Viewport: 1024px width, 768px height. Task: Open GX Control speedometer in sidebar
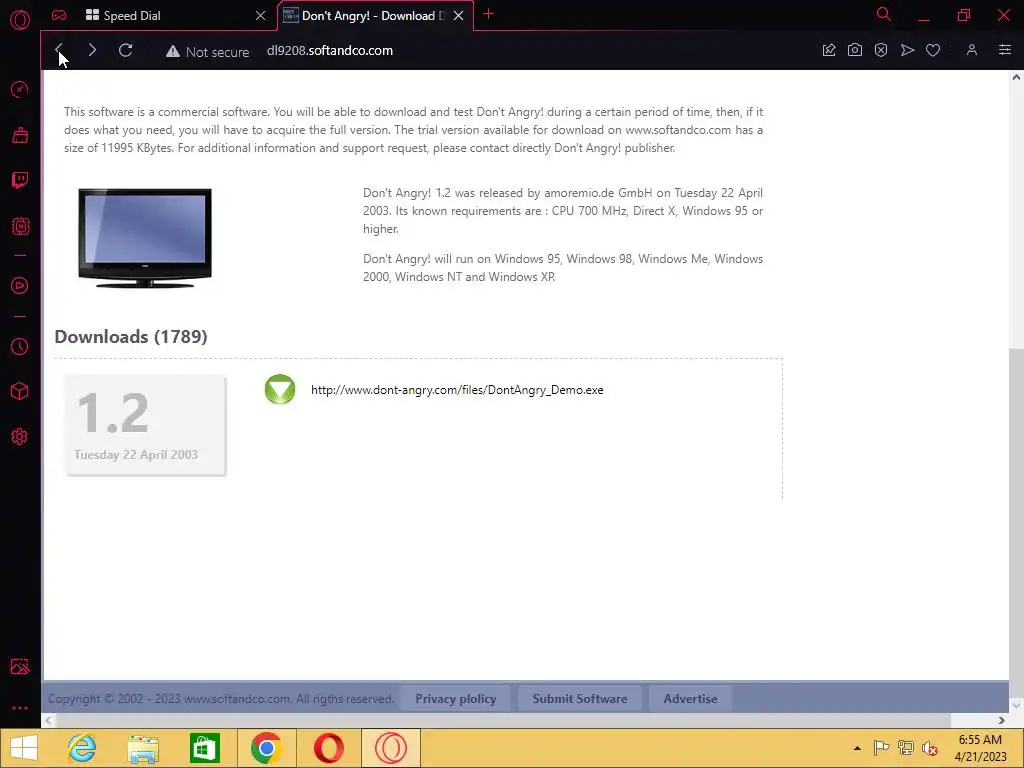click(20, 89)
